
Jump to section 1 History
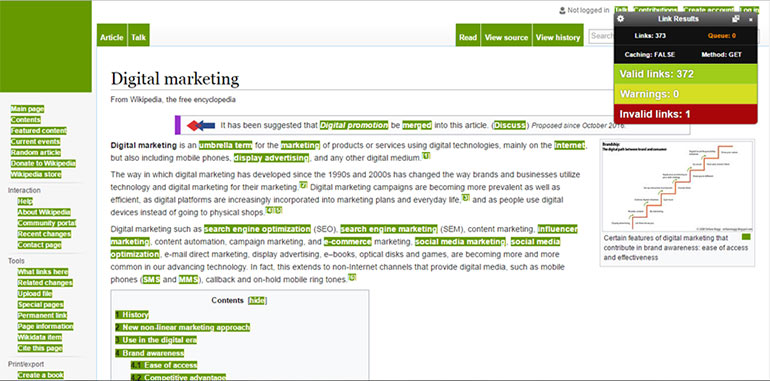coord(132,315)
